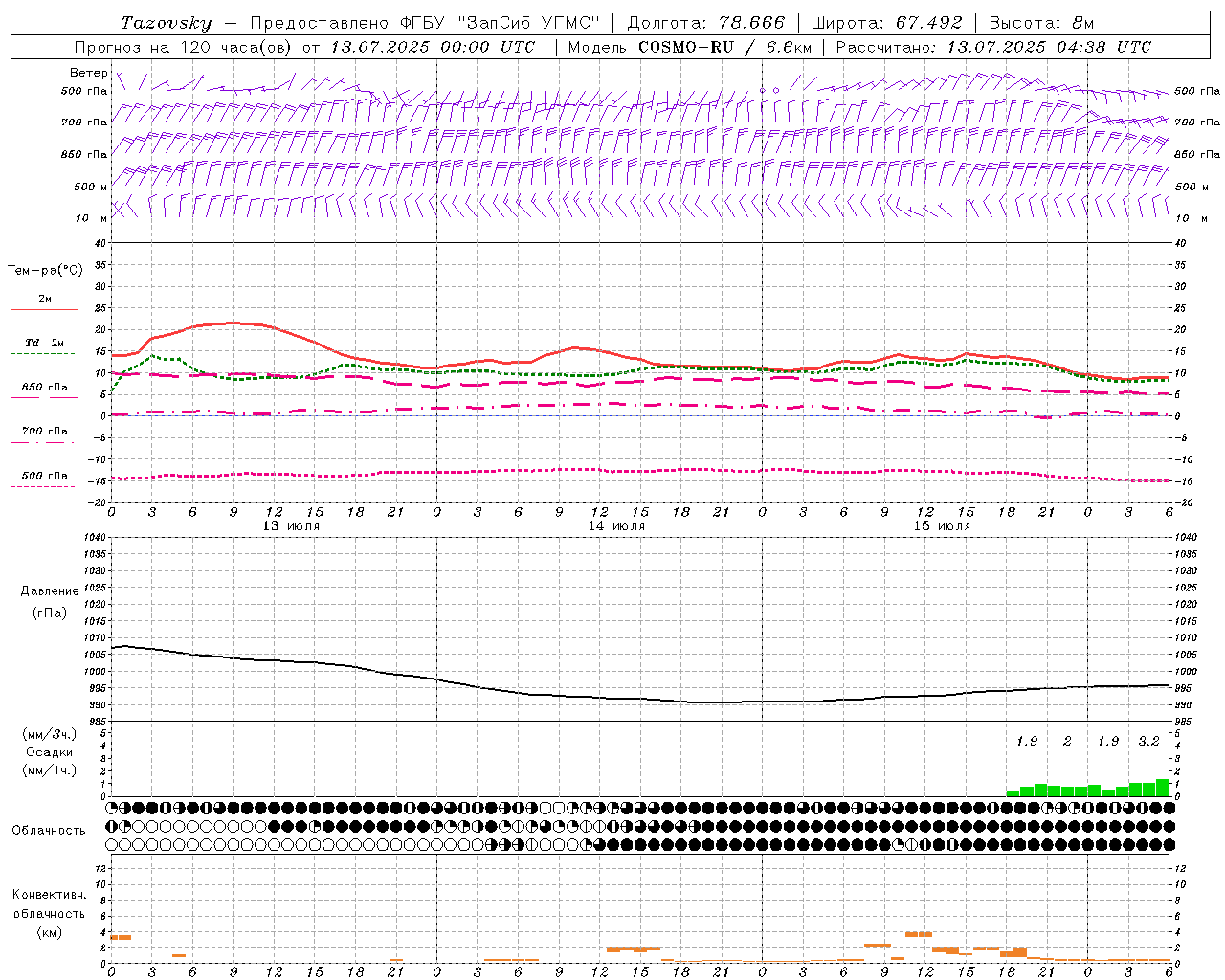The height and width of the screenshot is (980, 1225).
Task: Select the Осадки panel label
Action: [x=50, y=752]
